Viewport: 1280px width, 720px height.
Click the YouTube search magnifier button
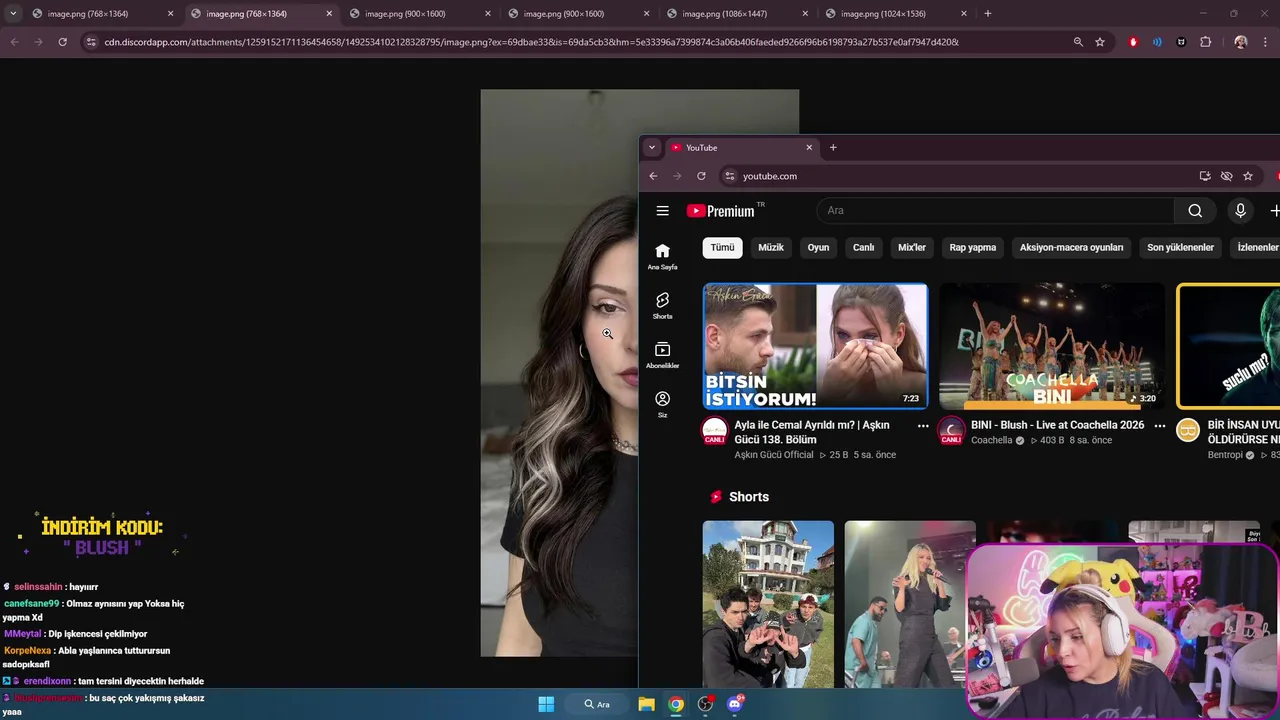1195,210
